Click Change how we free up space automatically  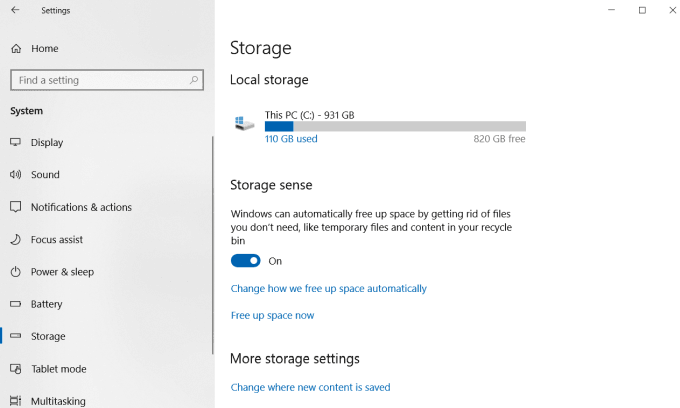[328, 289]
